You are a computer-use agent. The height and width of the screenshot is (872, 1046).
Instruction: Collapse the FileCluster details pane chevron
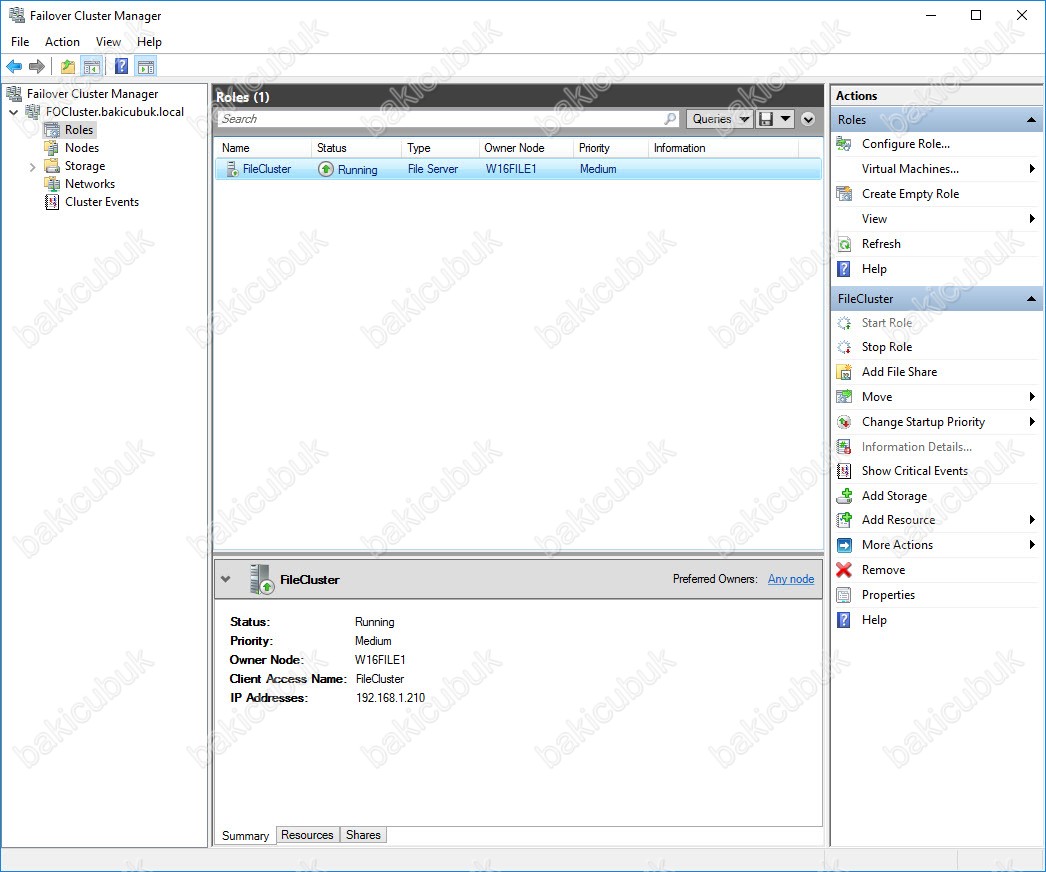pyautogui.click(x=225, y=579)
